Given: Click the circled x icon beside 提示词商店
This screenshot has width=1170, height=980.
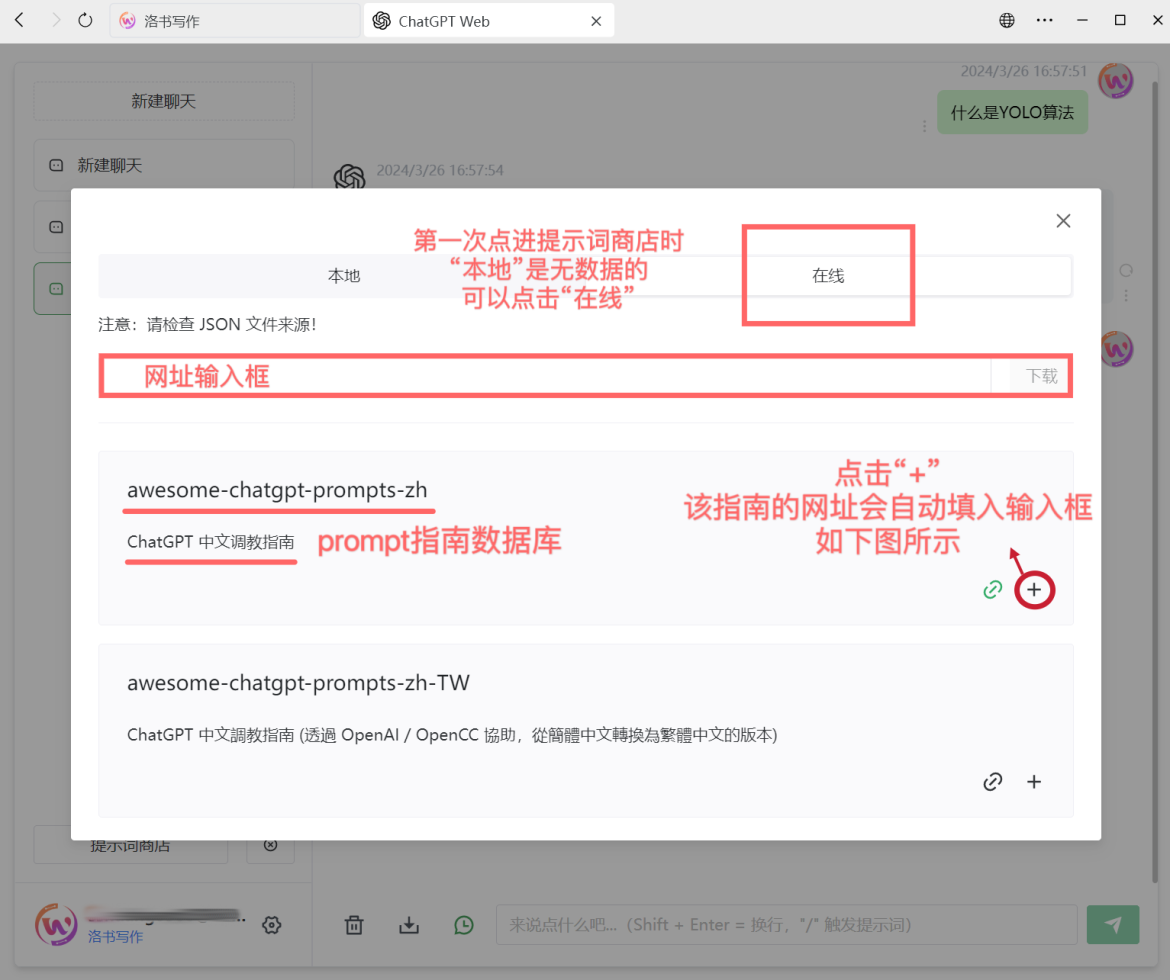Looking at the screenshot, I should click(x=271, y=845).
